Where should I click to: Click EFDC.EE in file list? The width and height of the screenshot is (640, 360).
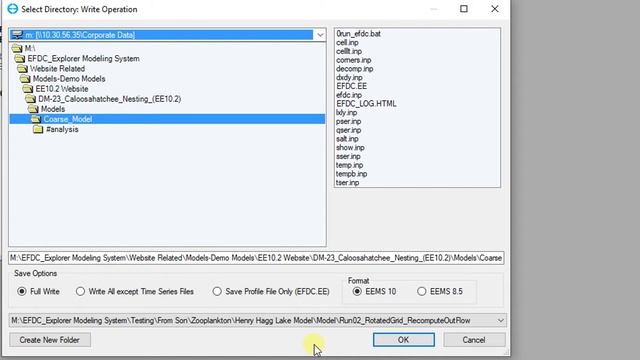(351, 86)
